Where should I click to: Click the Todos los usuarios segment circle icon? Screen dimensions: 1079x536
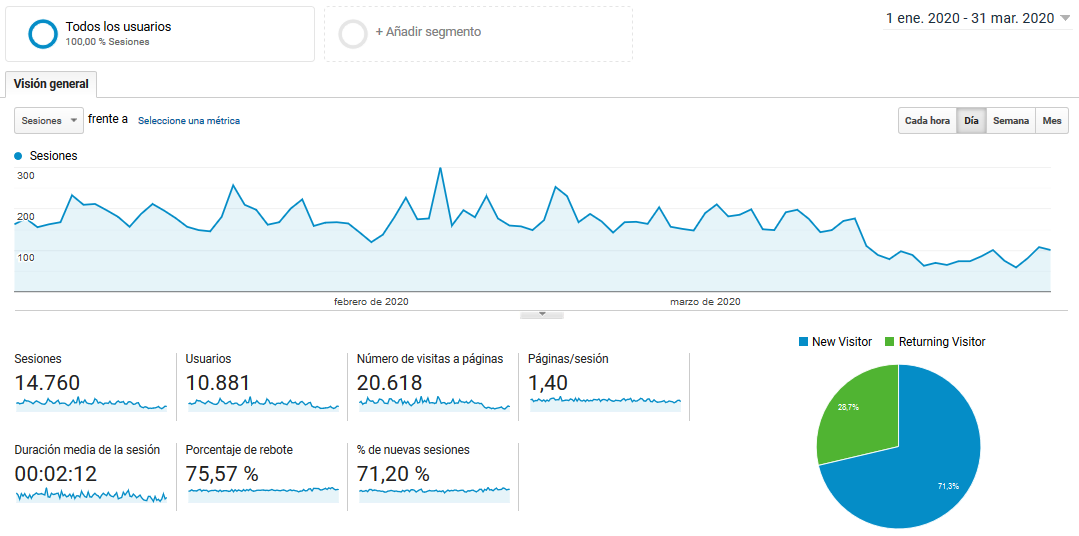click(x=43, y=34)
